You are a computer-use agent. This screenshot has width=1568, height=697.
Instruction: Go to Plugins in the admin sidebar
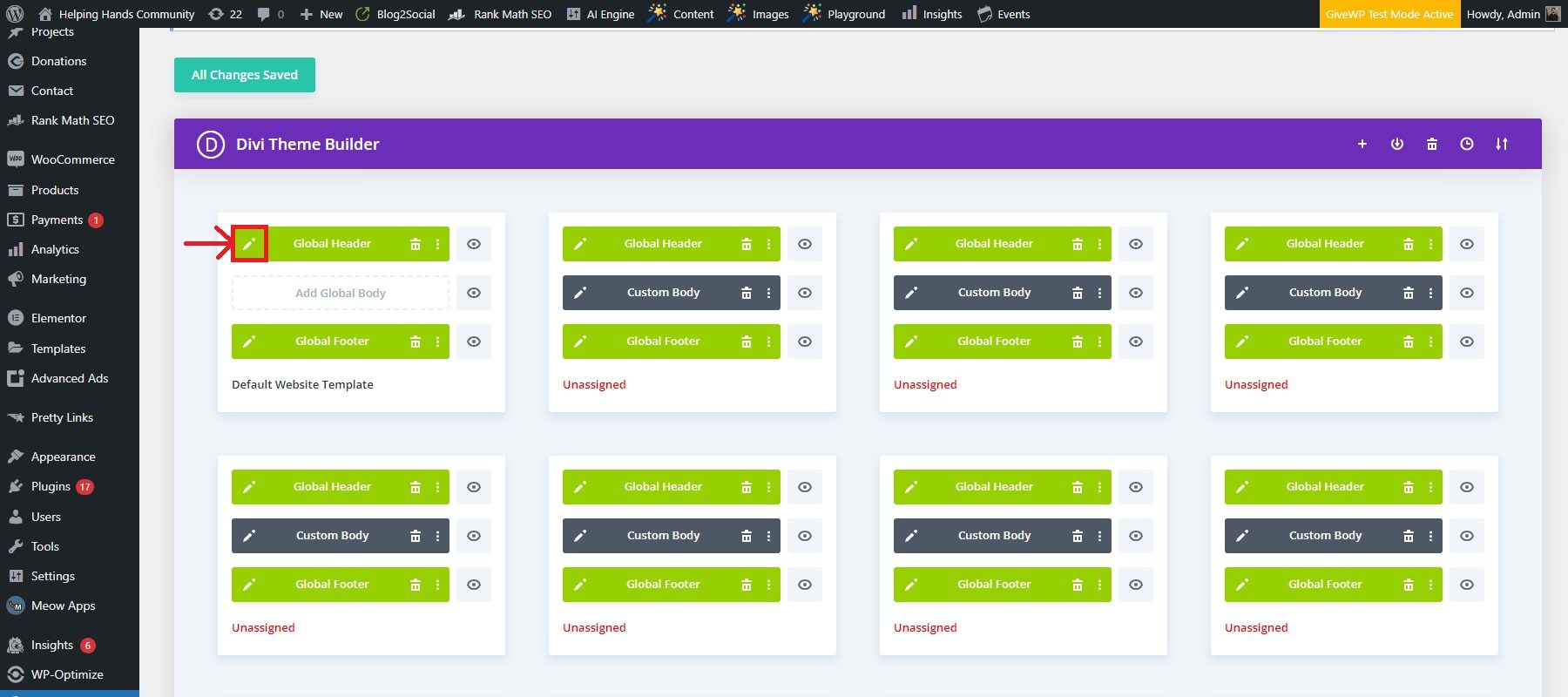(x=51, y=486)
